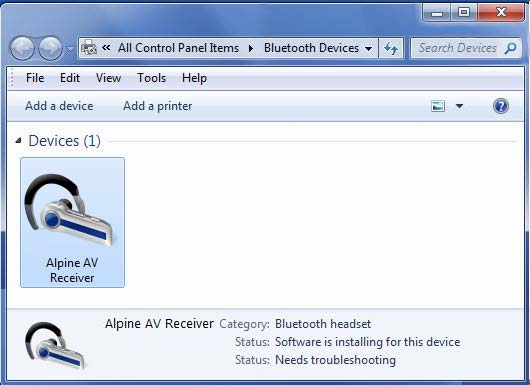
Task: Refresh the Bluetooth Devices view
Action: click(x=391, y=48)
